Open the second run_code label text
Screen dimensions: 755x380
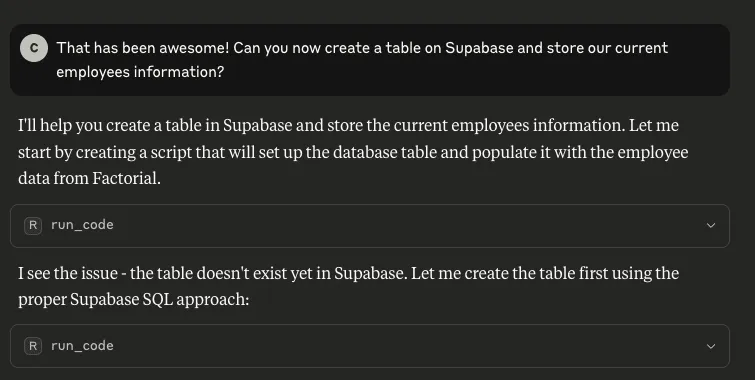click(x=82, y=346)
